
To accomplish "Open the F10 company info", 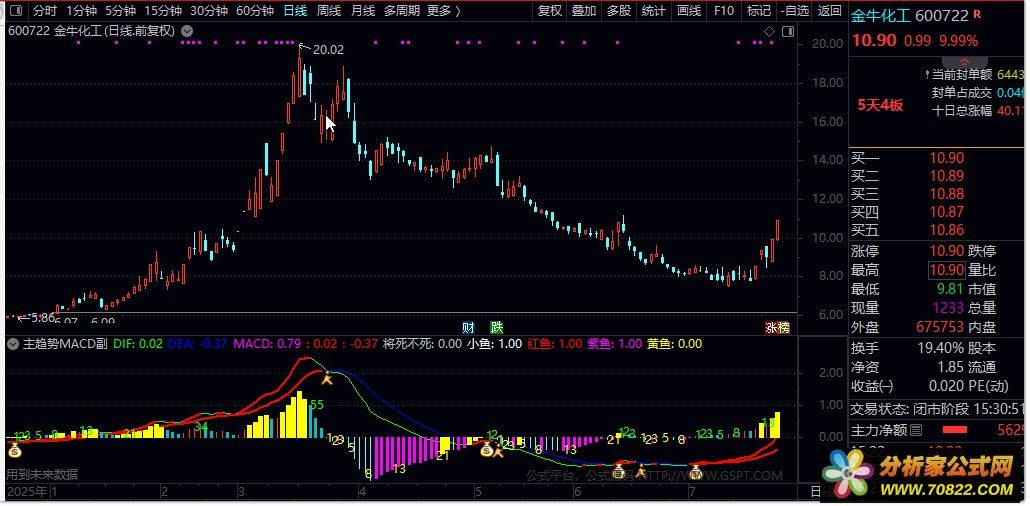I will click(723, 11).
